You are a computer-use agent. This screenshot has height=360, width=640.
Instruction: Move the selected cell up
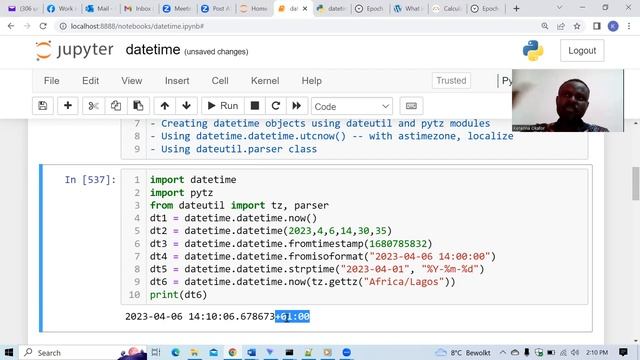pos(165,106)
